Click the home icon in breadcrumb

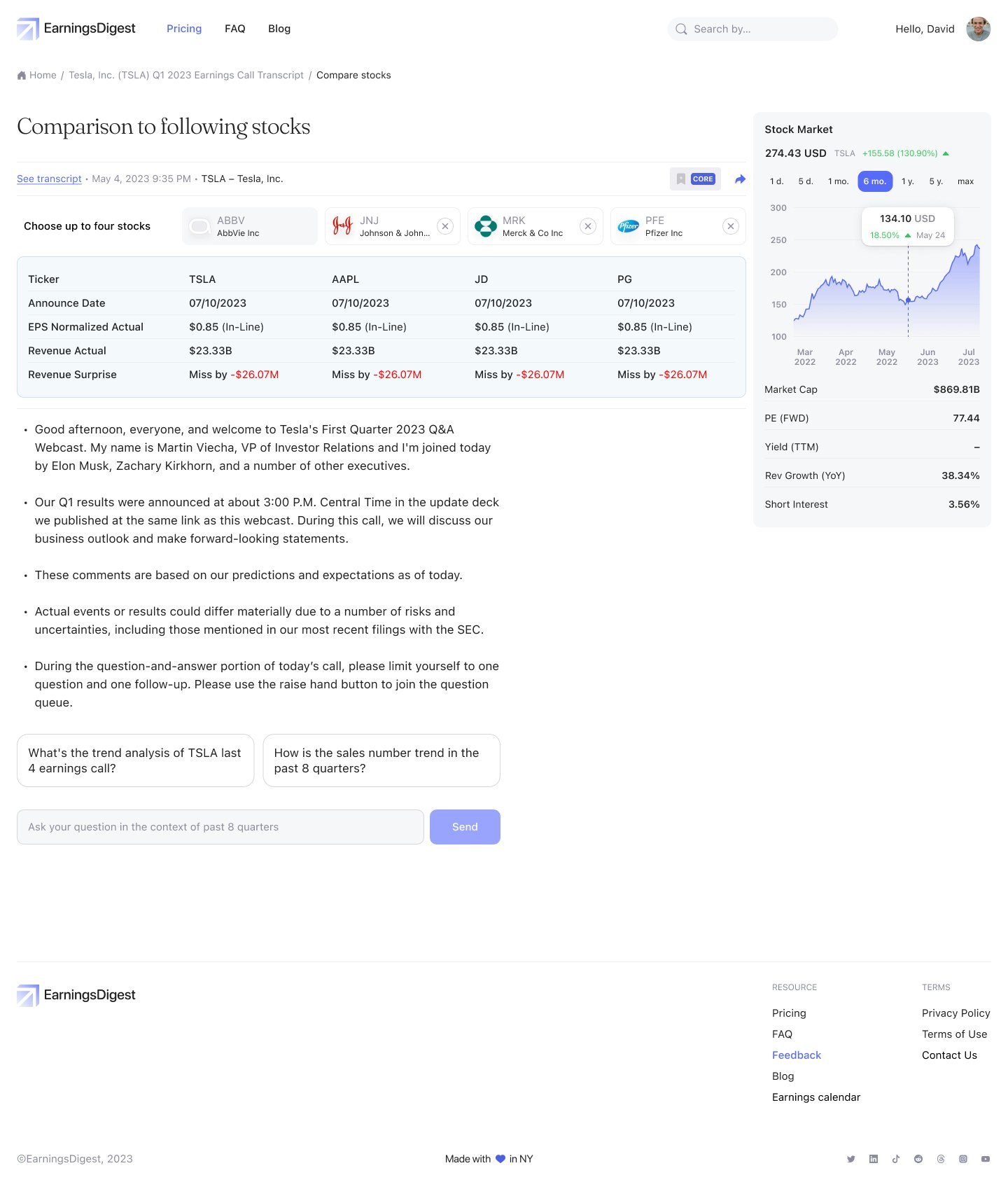[22, 75]
